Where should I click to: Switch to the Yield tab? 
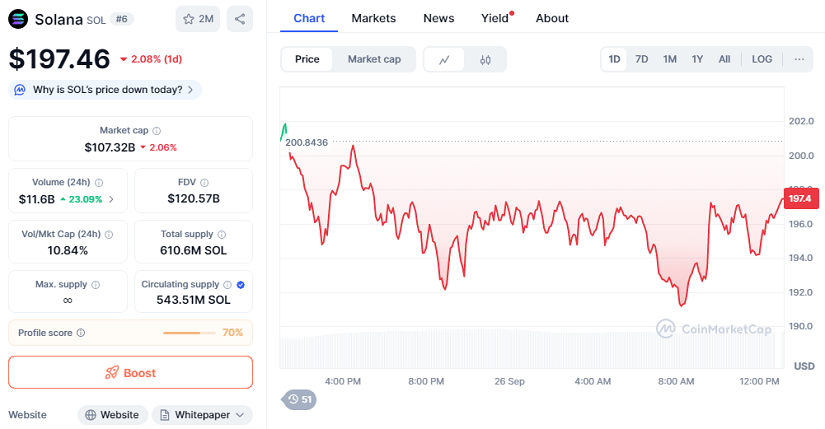click(495, 18)
